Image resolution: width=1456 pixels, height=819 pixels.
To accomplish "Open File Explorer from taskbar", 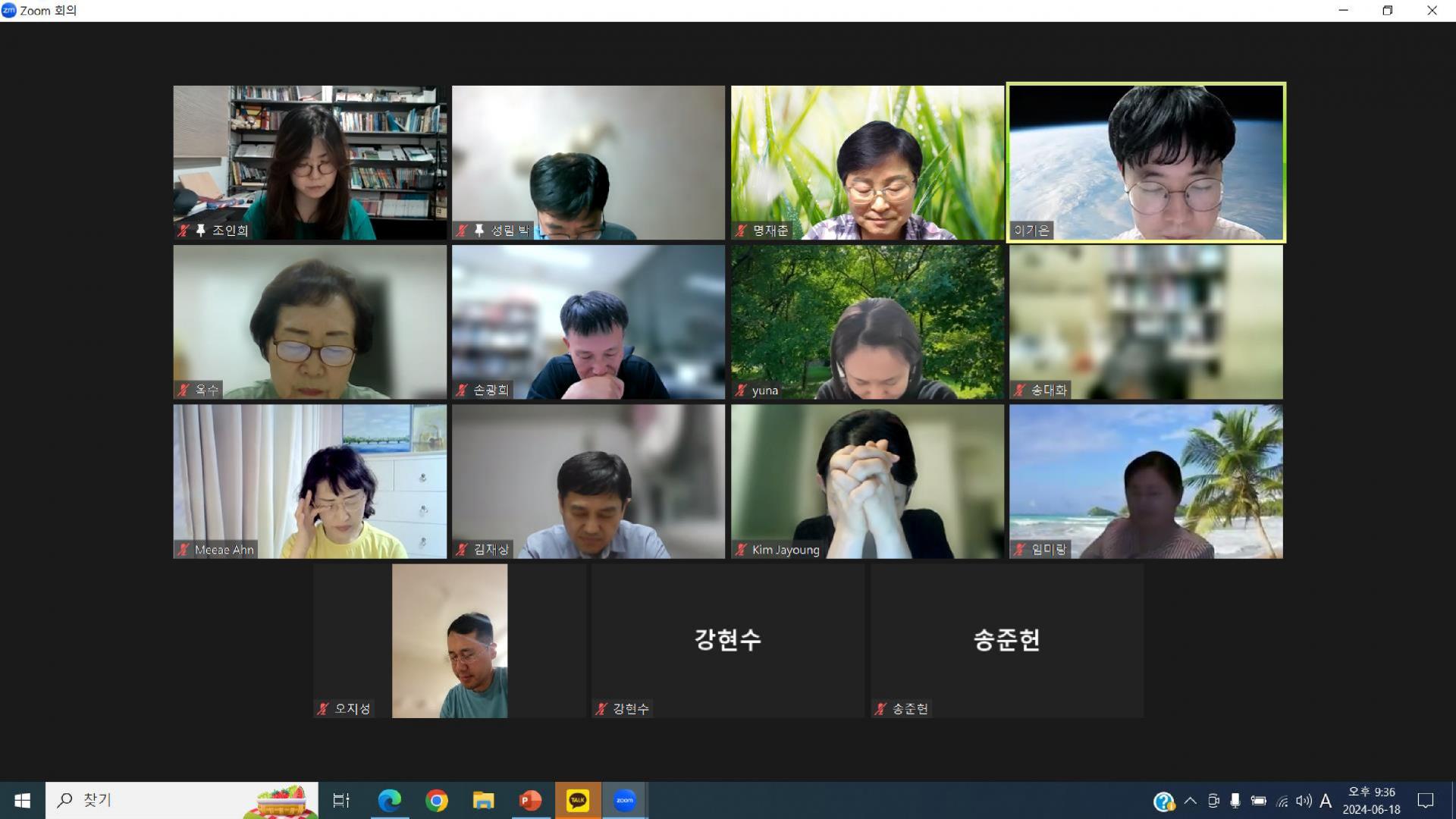I will (484, 800).
